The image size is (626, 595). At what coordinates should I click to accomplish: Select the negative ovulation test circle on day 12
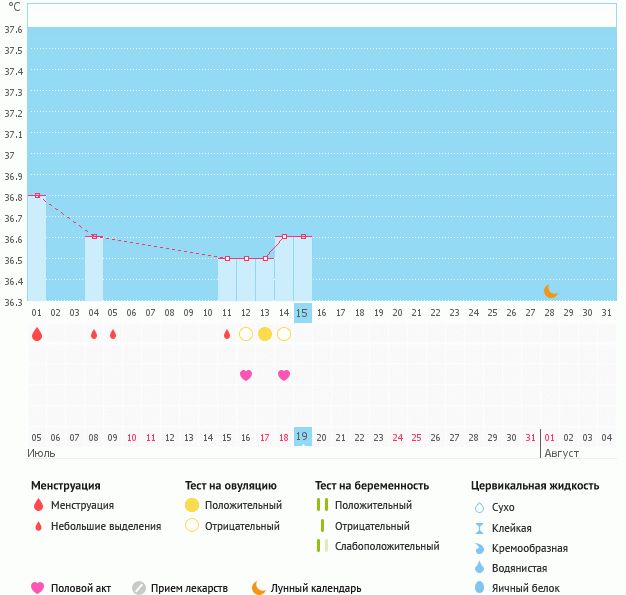(x=246, y=334)
